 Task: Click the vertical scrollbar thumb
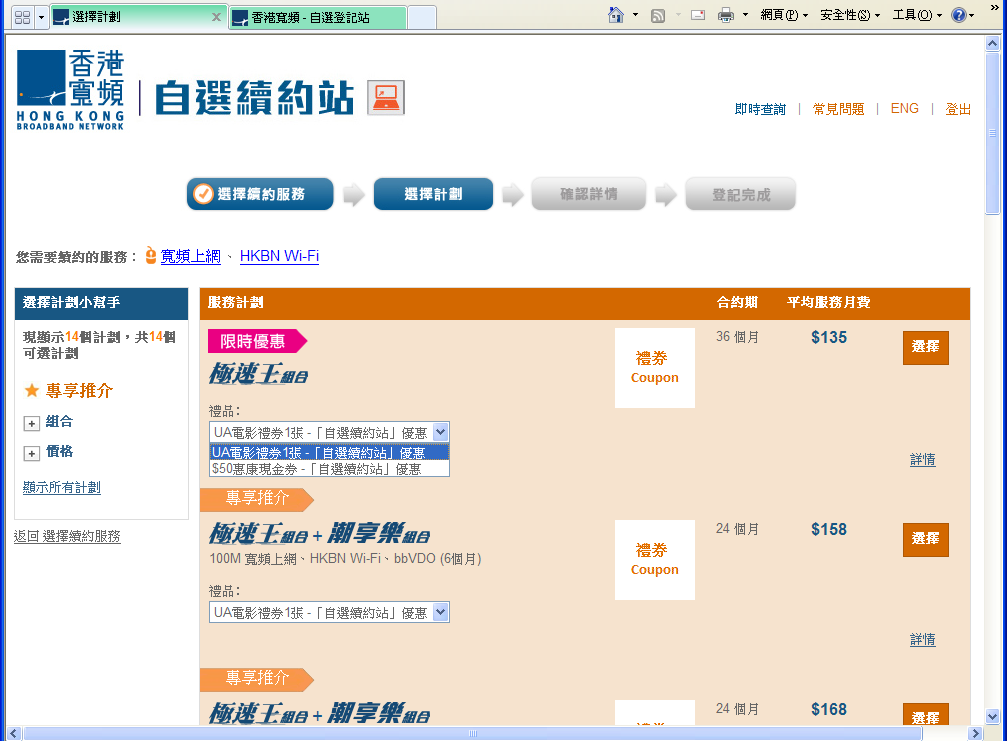click(993, 133)
